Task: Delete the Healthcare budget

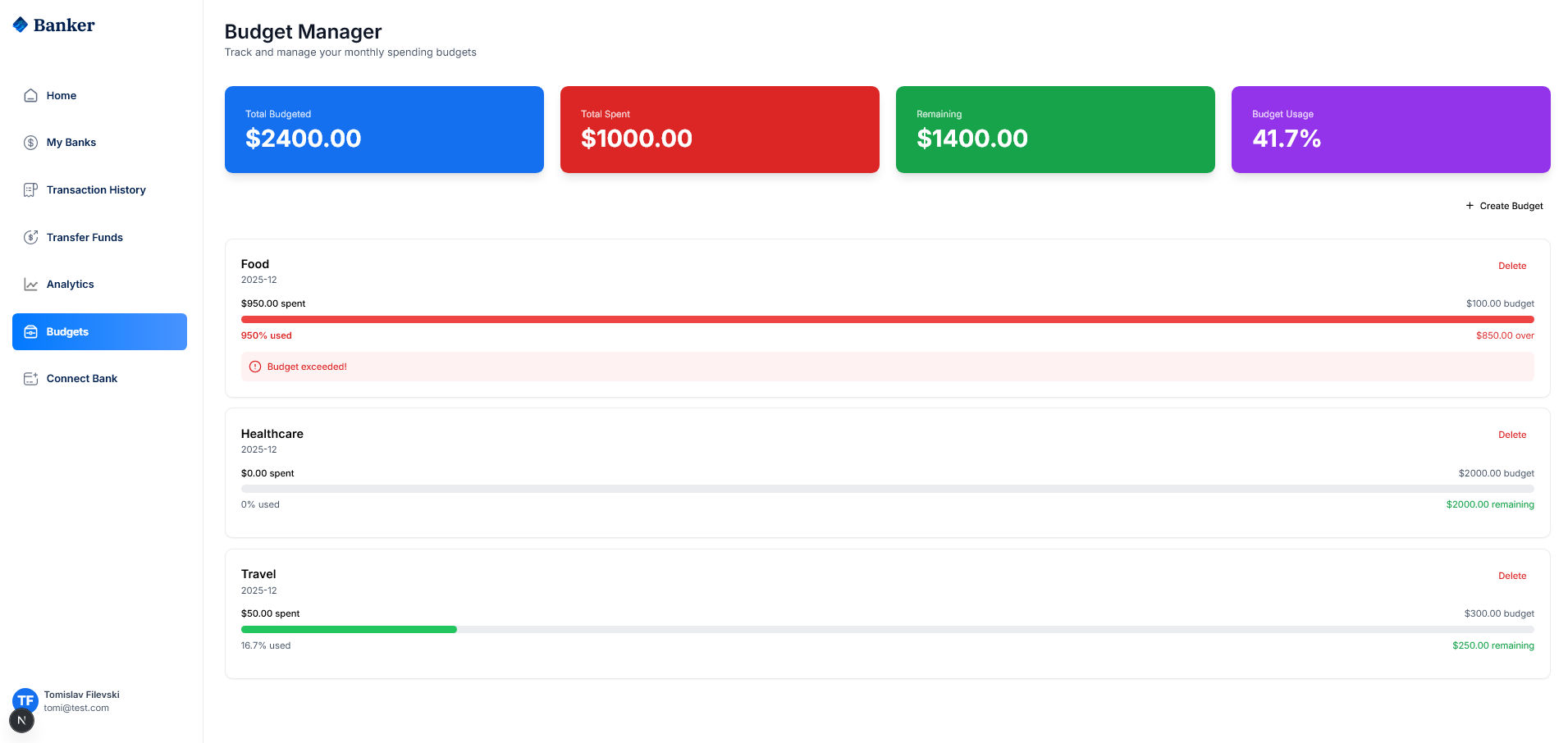Action: tap(1511, 435)
